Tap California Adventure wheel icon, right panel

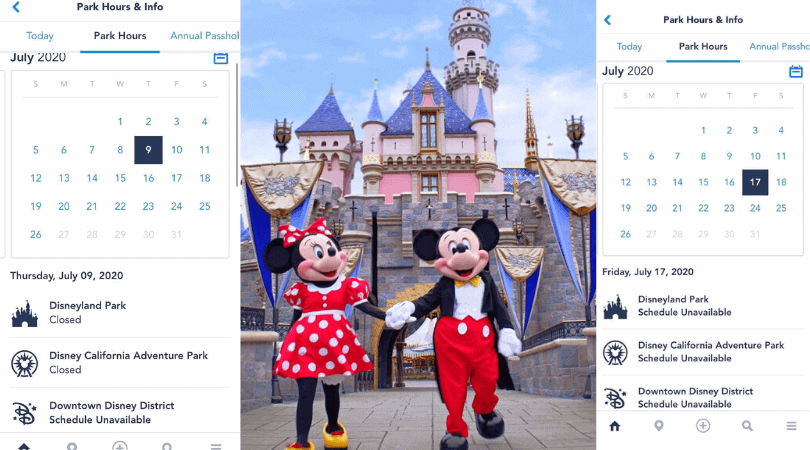point(615,352)
